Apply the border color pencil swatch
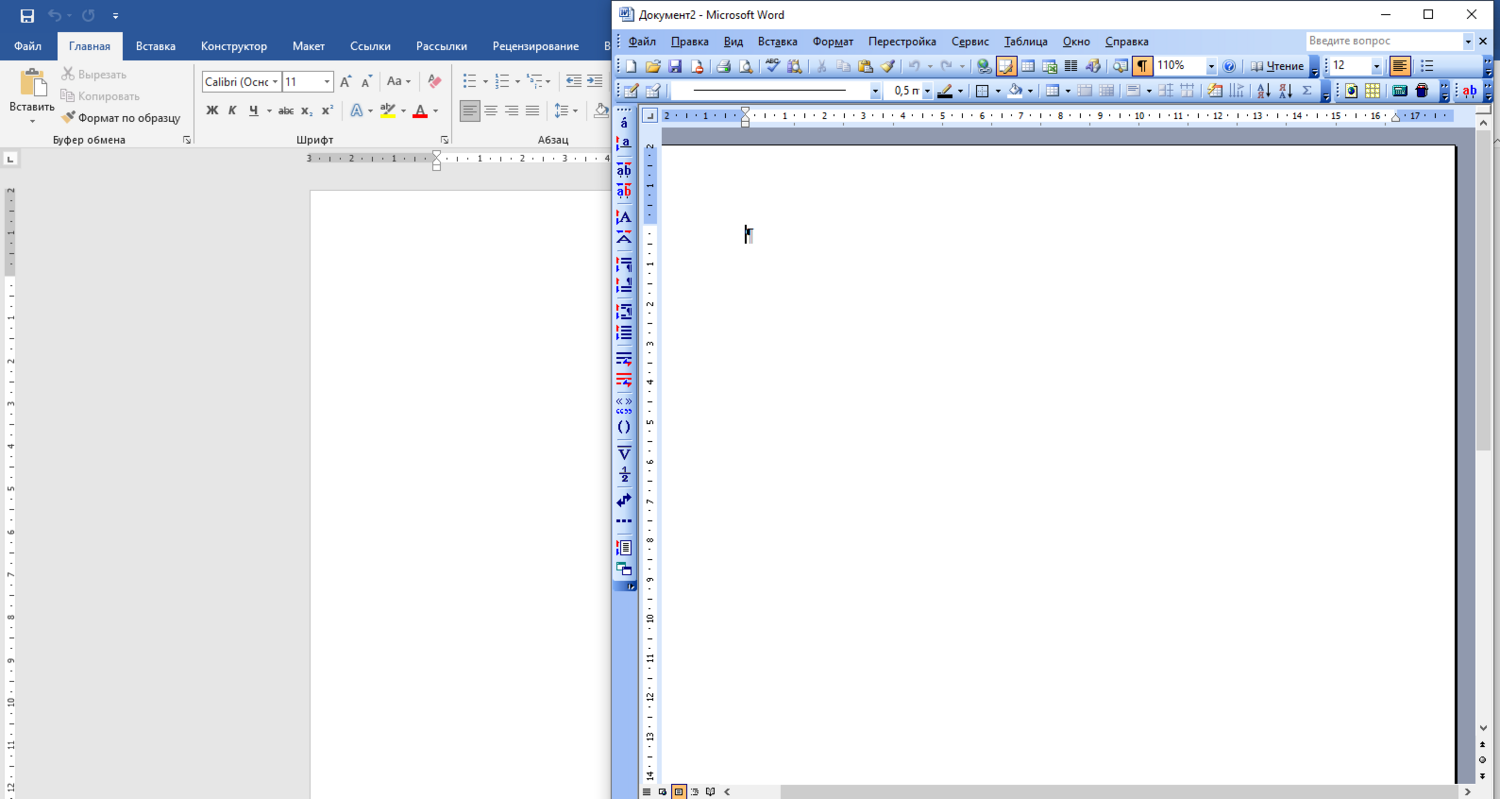The width and height of the screenshot is (1500, 799). (944, 91)
